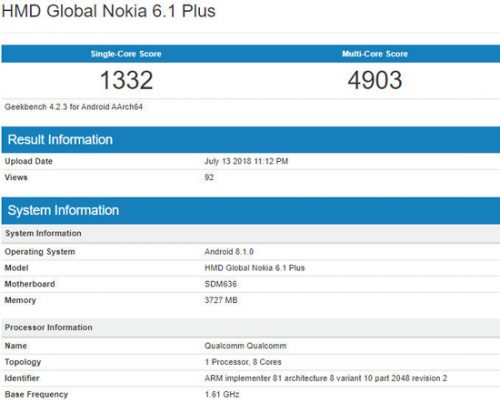
Task: Select the Qualcomm Qualcomm processor name
Action: pos(245,346)
